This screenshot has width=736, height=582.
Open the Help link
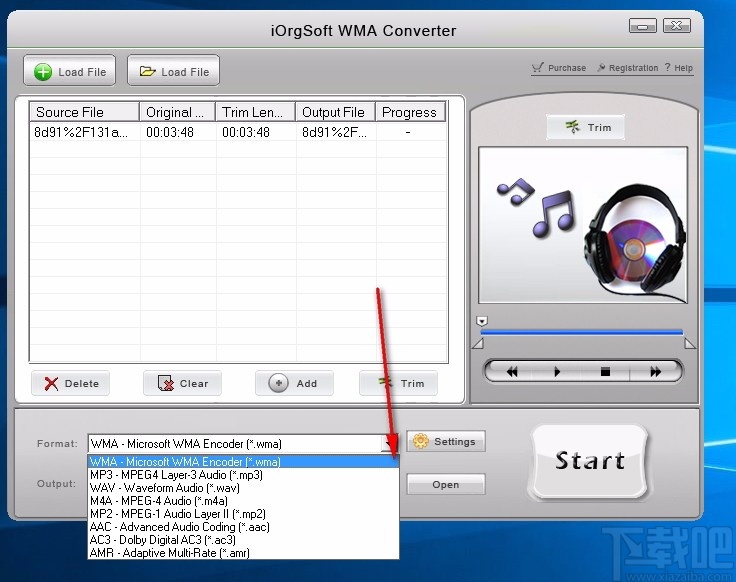pos(679,68)
